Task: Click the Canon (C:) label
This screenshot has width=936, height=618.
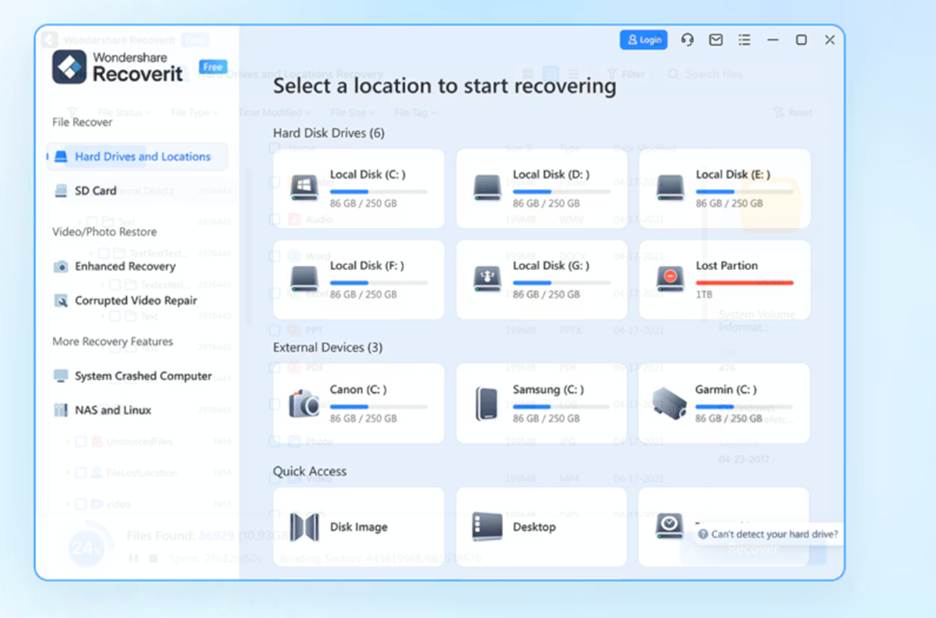Action: [x=358, y=389]
